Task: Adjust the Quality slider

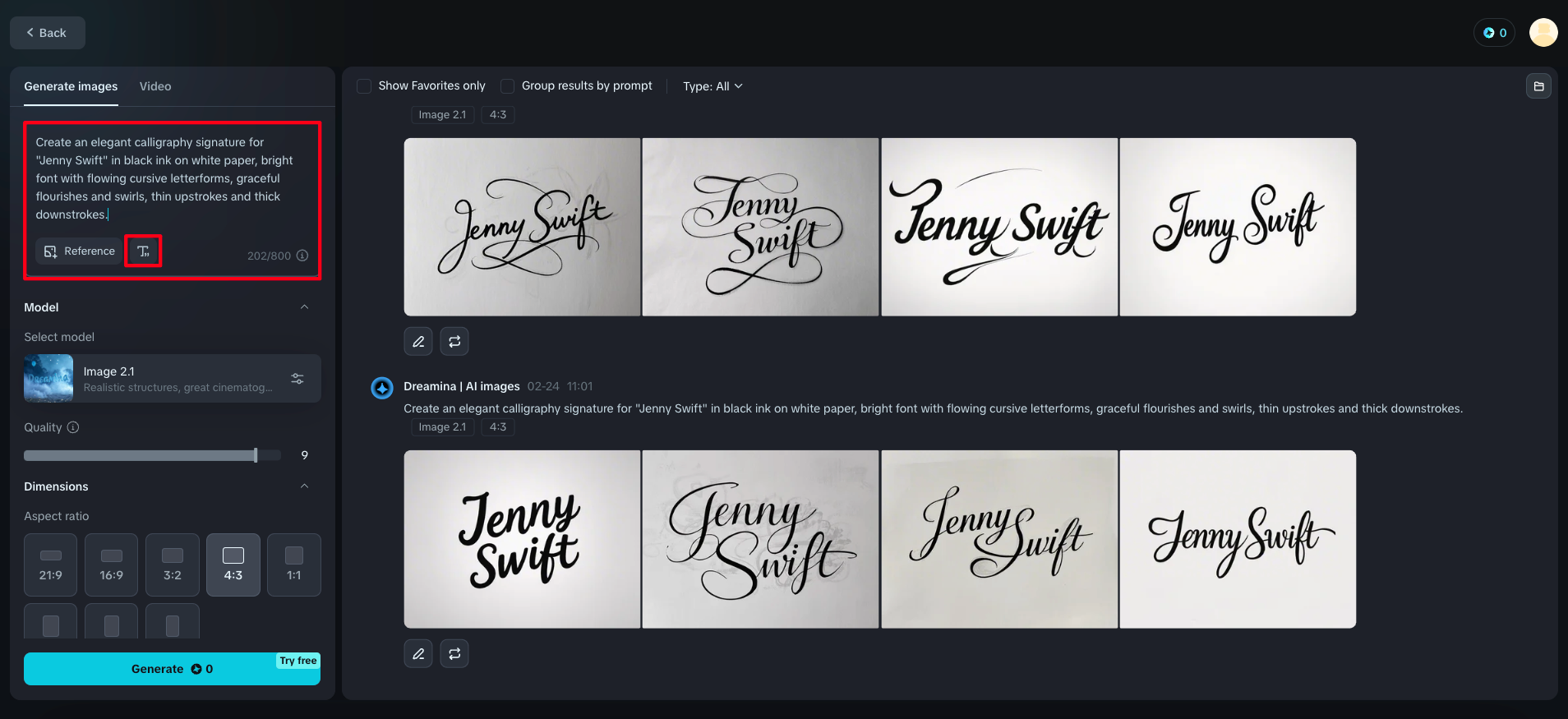Action: [x=152, y=455]
